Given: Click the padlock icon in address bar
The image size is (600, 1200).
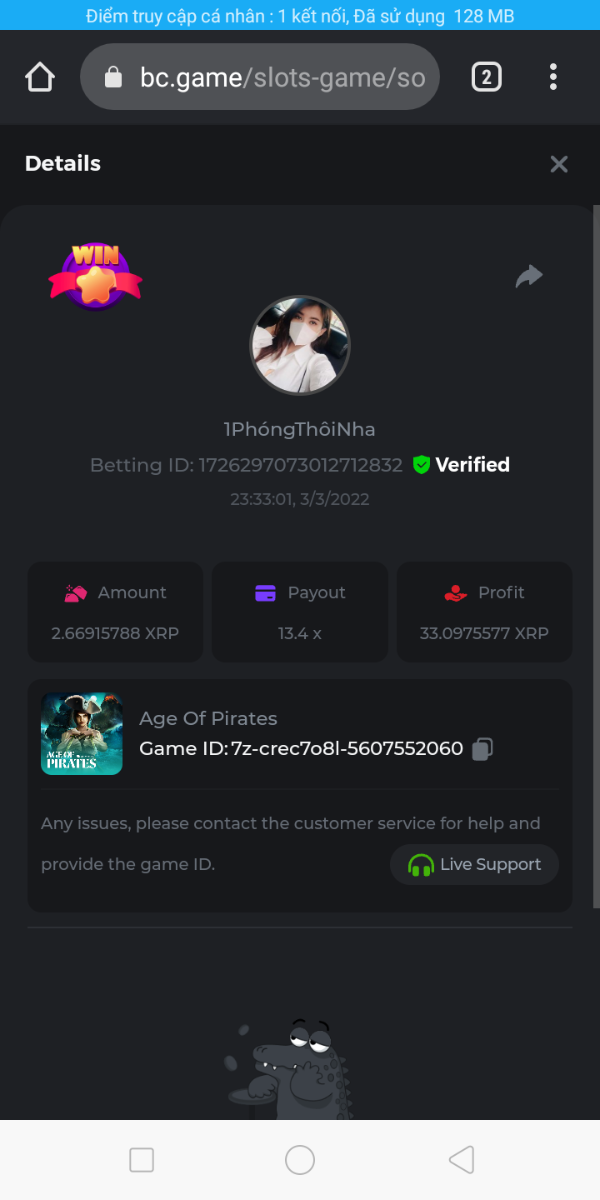Looking at the screenshot, I should point(114,77).
